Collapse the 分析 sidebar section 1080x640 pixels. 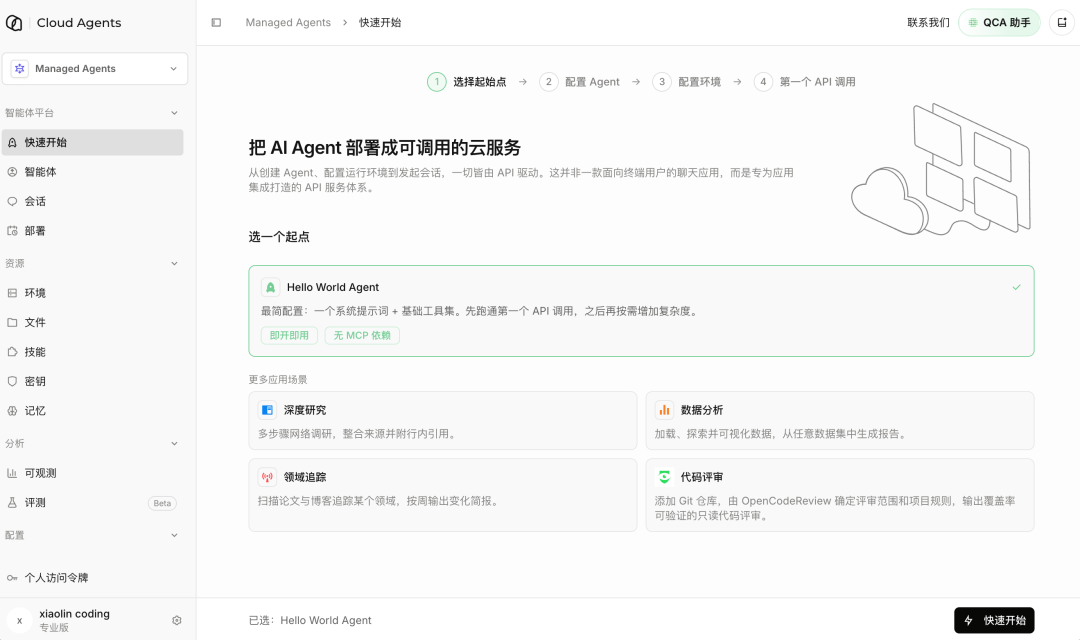coord(174,444)
